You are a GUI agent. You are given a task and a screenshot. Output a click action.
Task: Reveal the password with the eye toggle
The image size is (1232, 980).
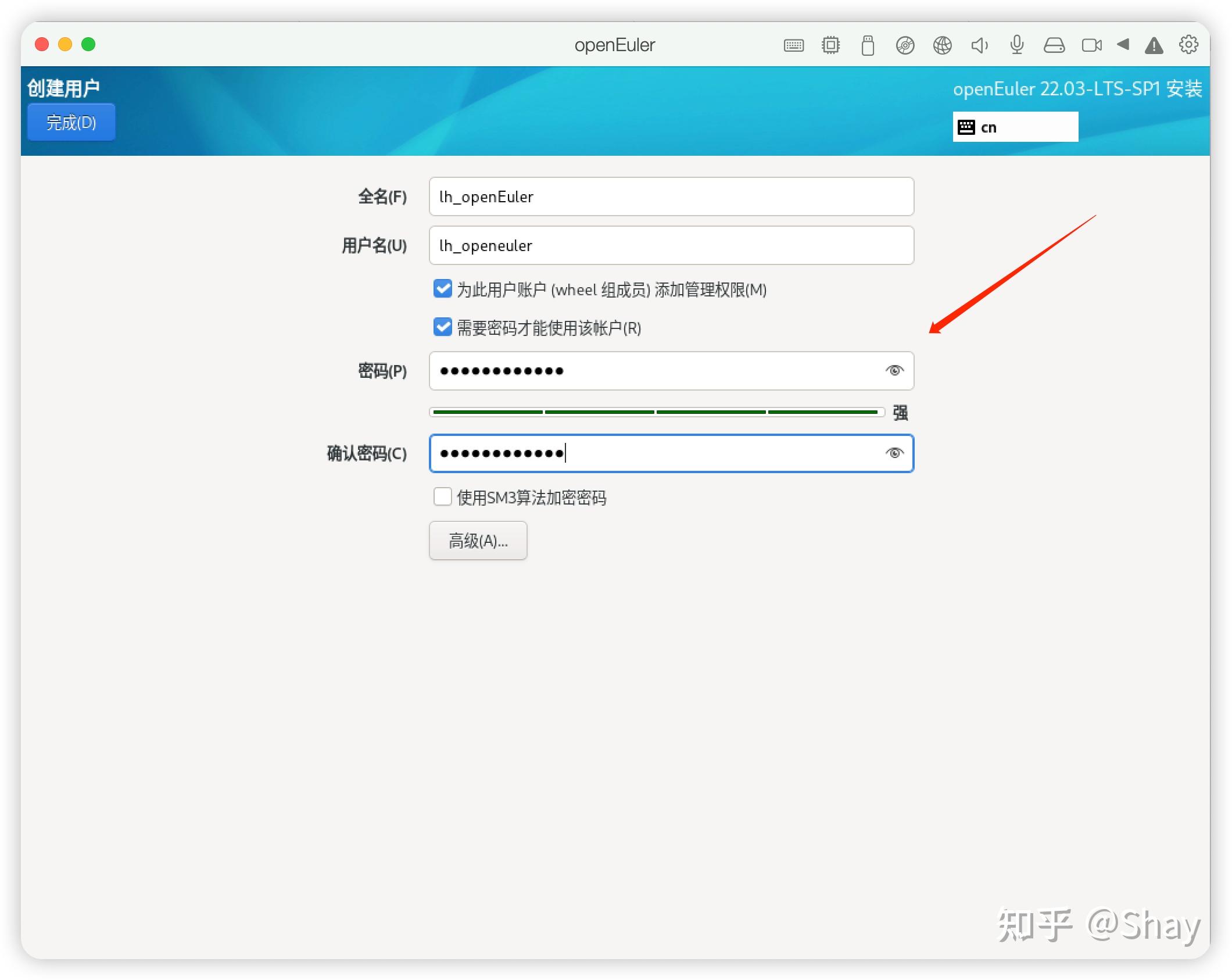click(894, 370)
